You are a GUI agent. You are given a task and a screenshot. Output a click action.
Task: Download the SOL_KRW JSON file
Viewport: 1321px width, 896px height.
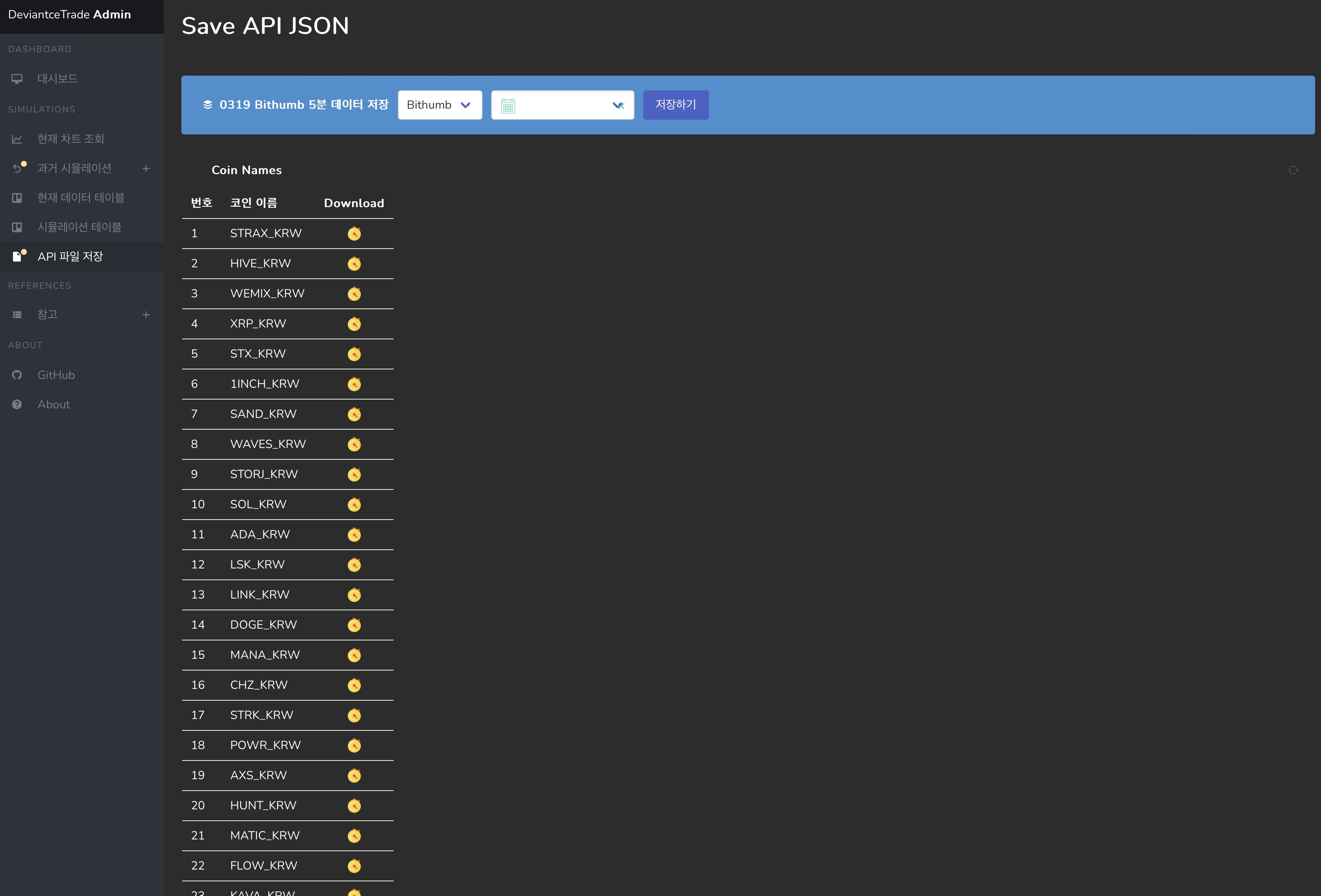[x=354, y=504]
